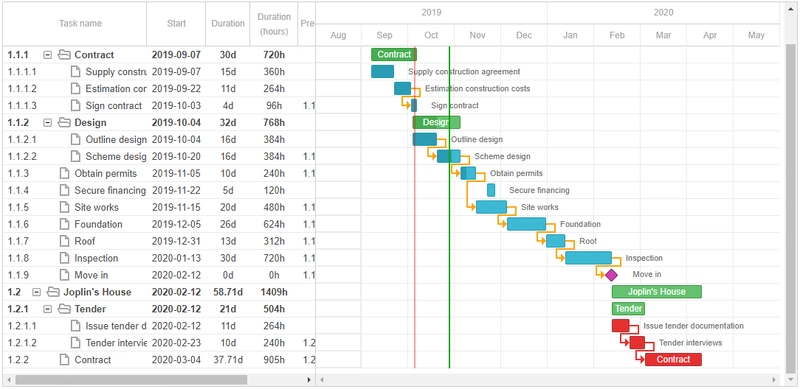
Task: Click the file icon beside Inspection
Action: coord(64,258)
